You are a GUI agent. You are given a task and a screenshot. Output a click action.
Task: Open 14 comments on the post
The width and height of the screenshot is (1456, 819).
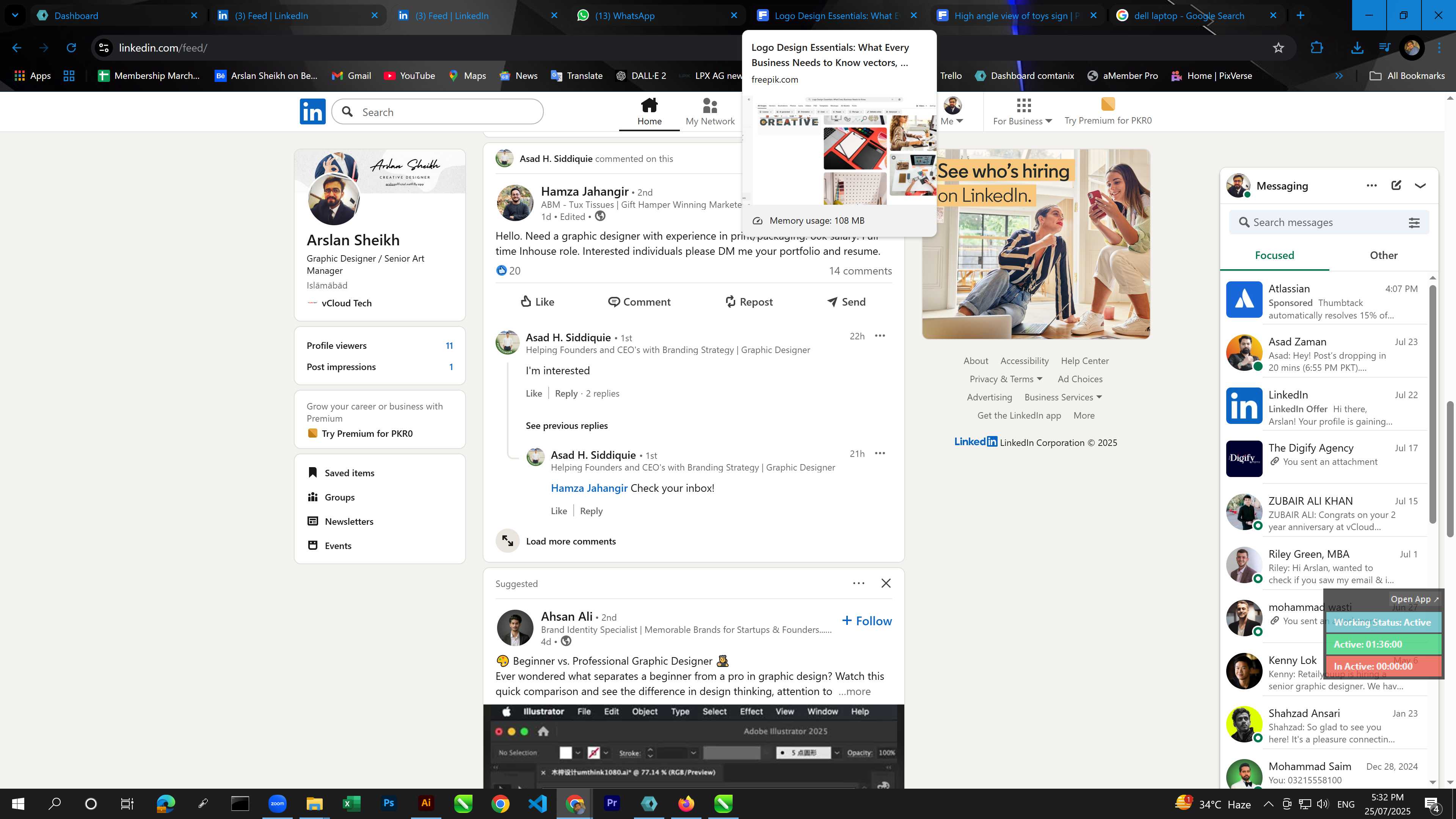tap(860, 271)
